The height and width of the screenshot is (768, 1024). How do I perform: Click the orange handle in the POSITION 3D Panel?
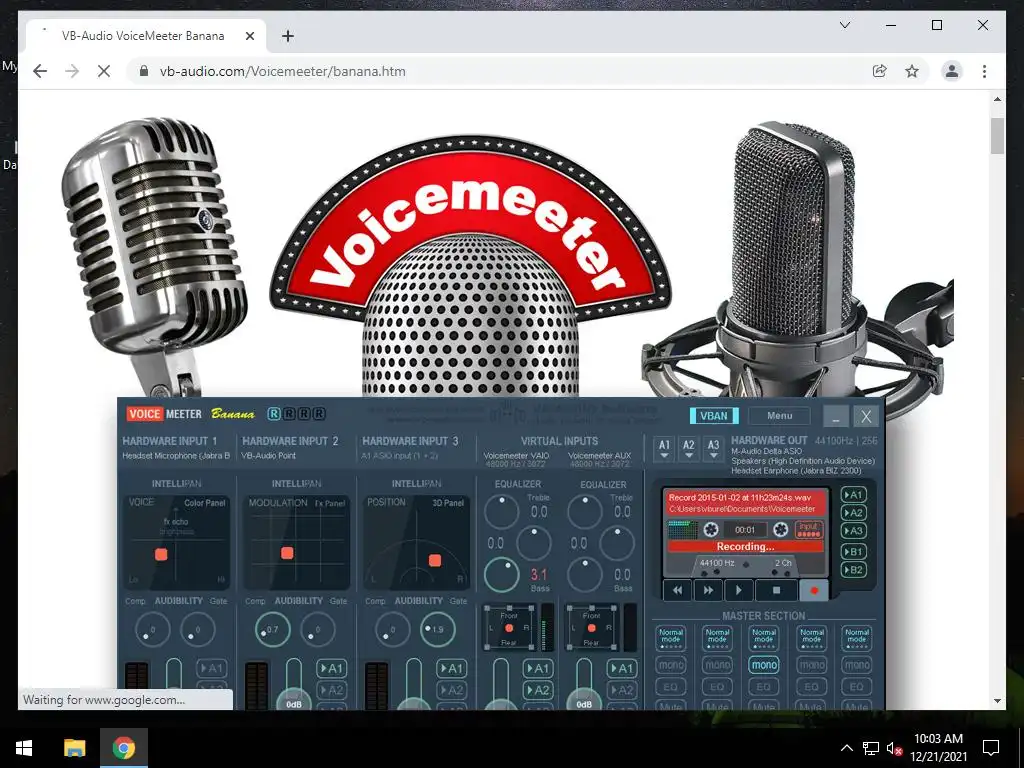coord(435,560)
